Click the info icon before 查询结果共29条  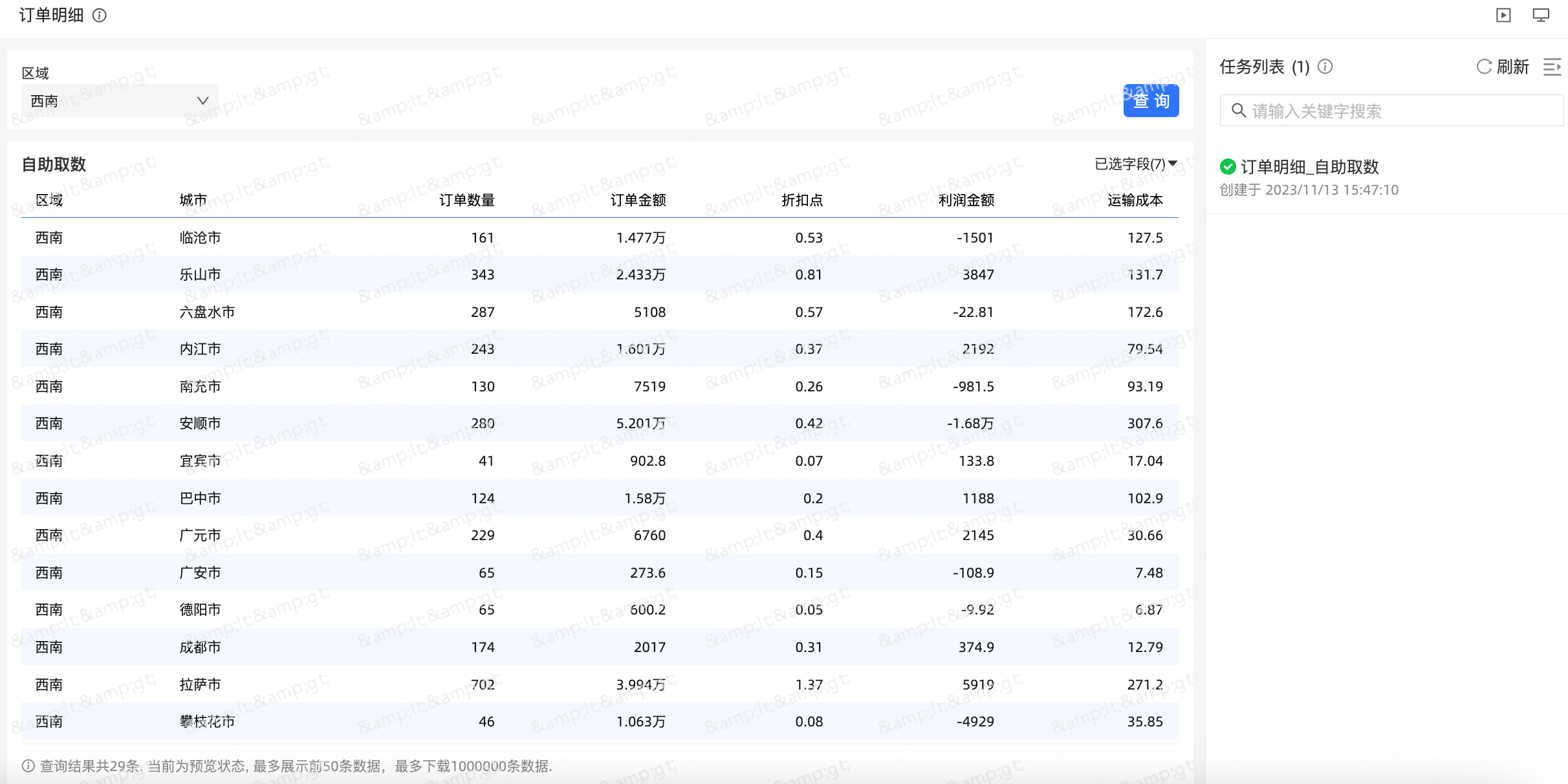click(28, 766)
